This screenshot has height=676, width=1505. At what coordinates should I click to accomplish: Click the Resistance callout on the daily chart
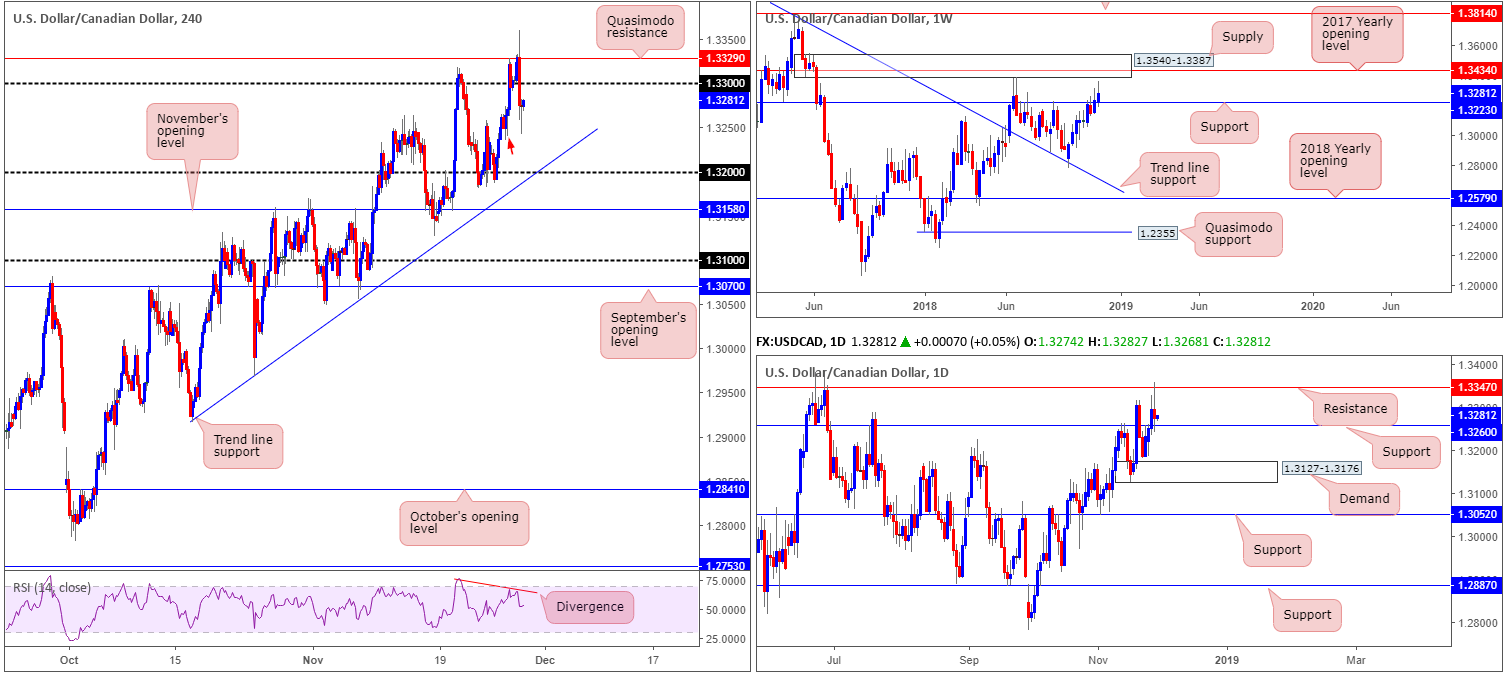coord(1355,408)
